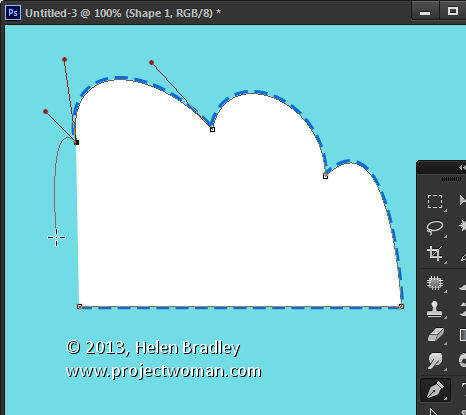466x415 pixels.
Task: Open Lasso tool flyout corner triangle
Action: pos(445,237)
